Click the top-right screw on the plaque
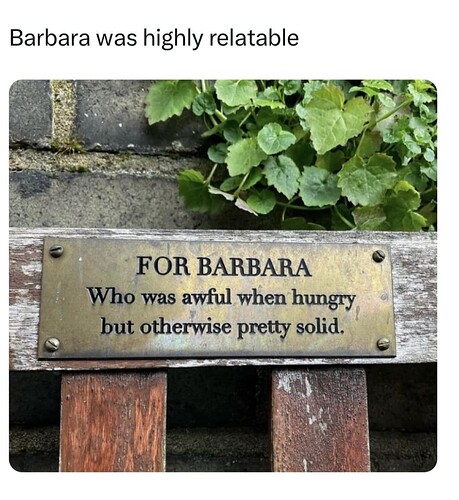Viewport: 459px width, 500px height. 378,256
